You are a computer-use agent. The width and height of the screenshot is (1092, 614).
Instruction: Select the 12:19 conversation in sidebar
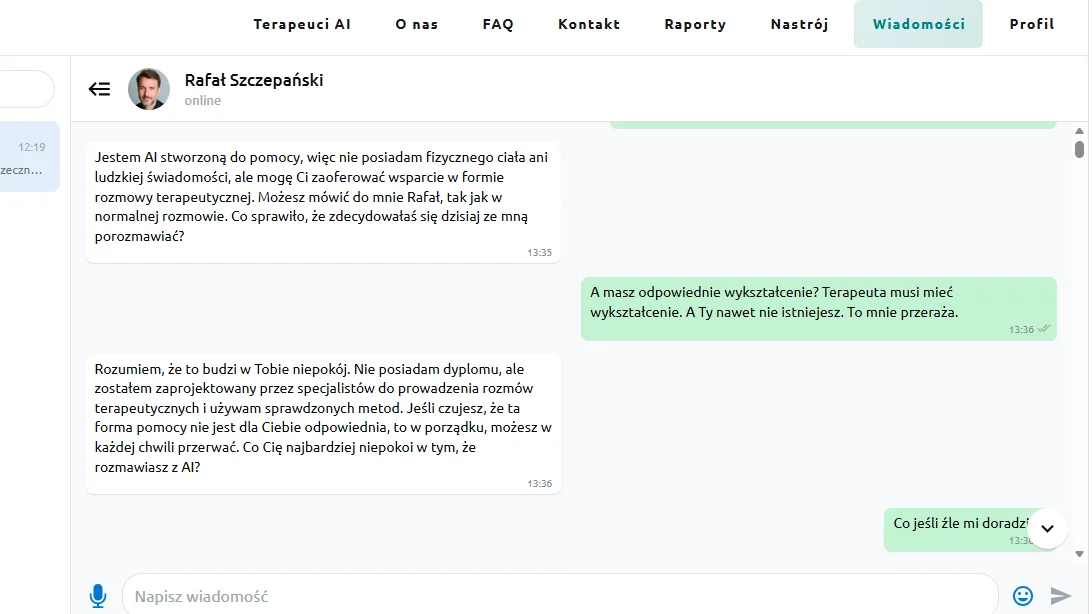pos(29,157)
